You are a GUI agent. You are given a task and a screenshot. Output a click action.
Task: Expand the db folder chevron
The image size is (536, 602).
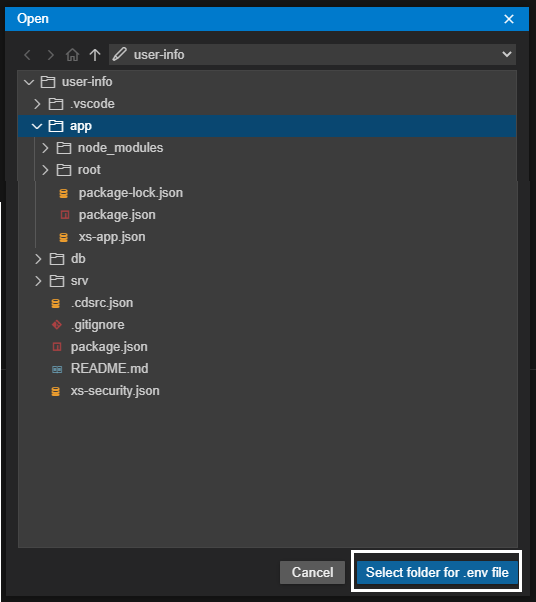[x=38, y=259]
